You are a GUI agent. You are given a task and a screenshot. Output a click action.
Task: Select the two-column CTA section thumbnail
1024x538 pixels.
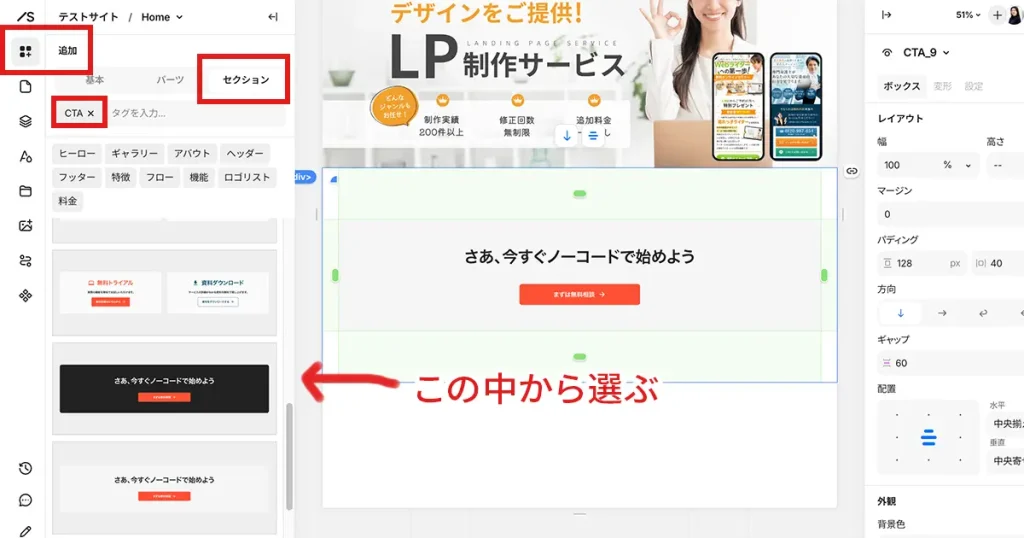(165, 293)
